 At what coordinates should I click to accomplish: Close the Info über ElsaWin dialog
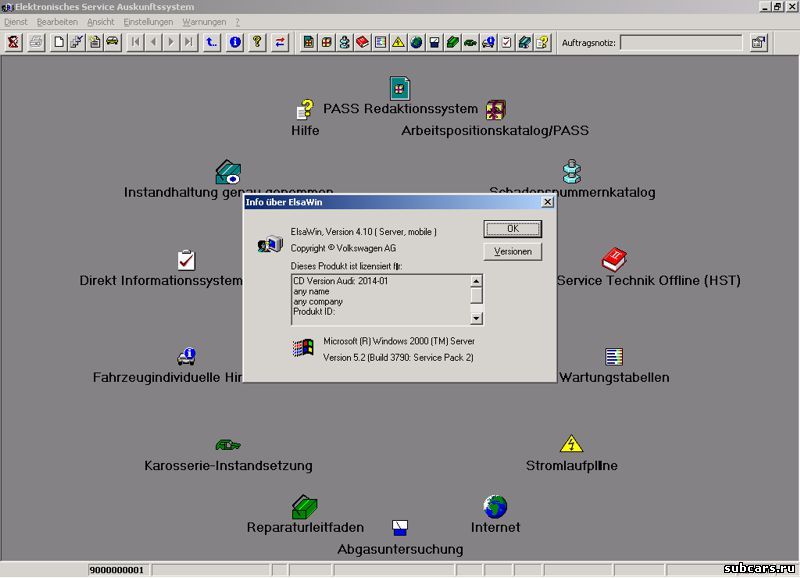point(547,202)
